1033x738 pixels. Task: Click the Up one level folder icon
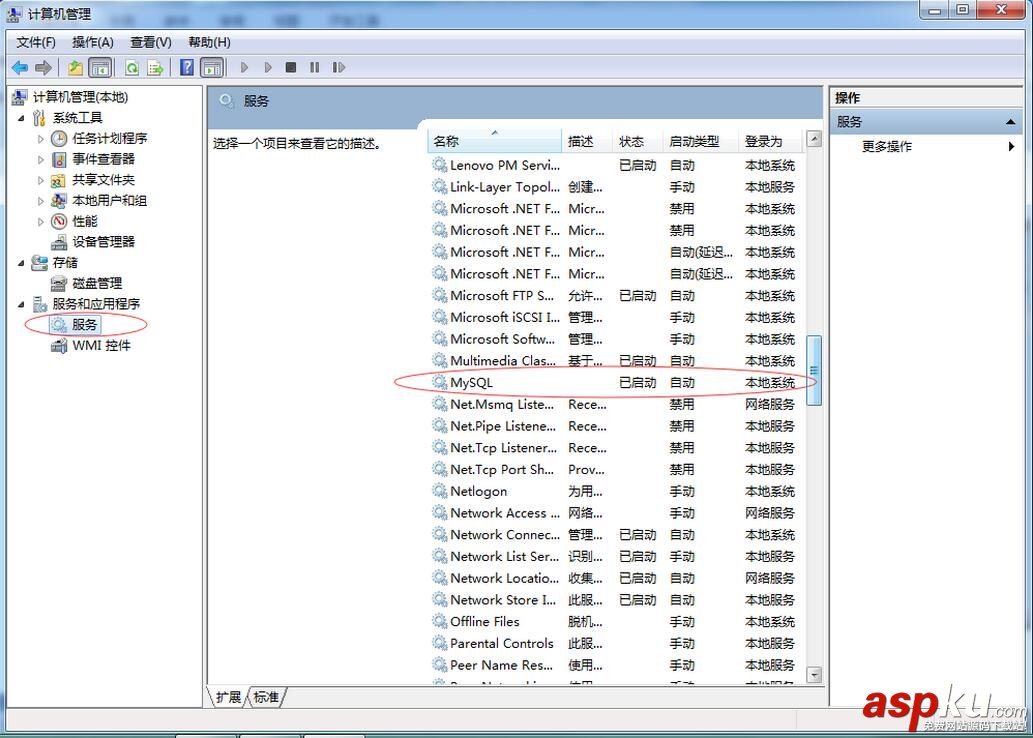(76, 67)
